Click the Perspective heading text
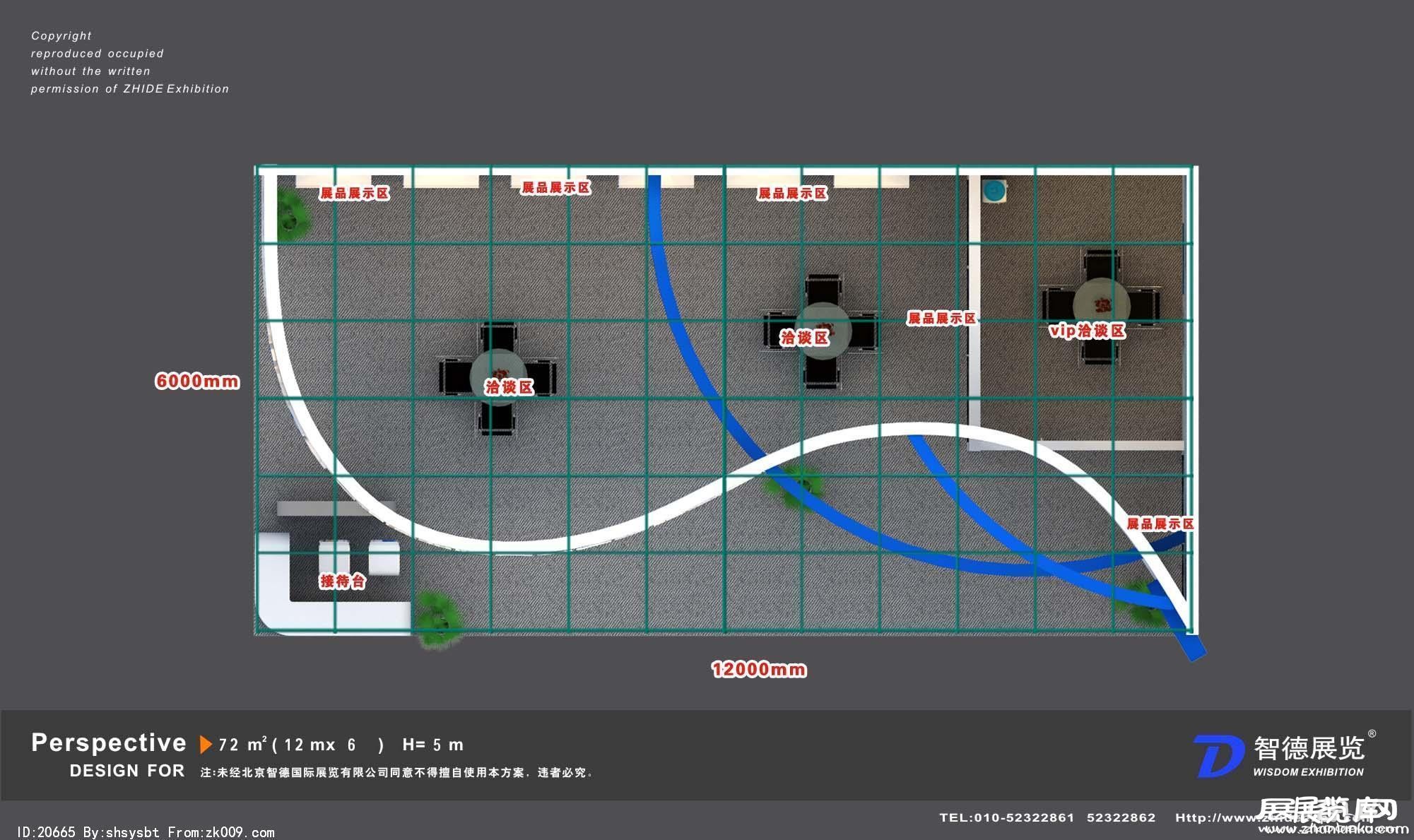Screen dimensions: 1414x840 [x=109, y=743]
